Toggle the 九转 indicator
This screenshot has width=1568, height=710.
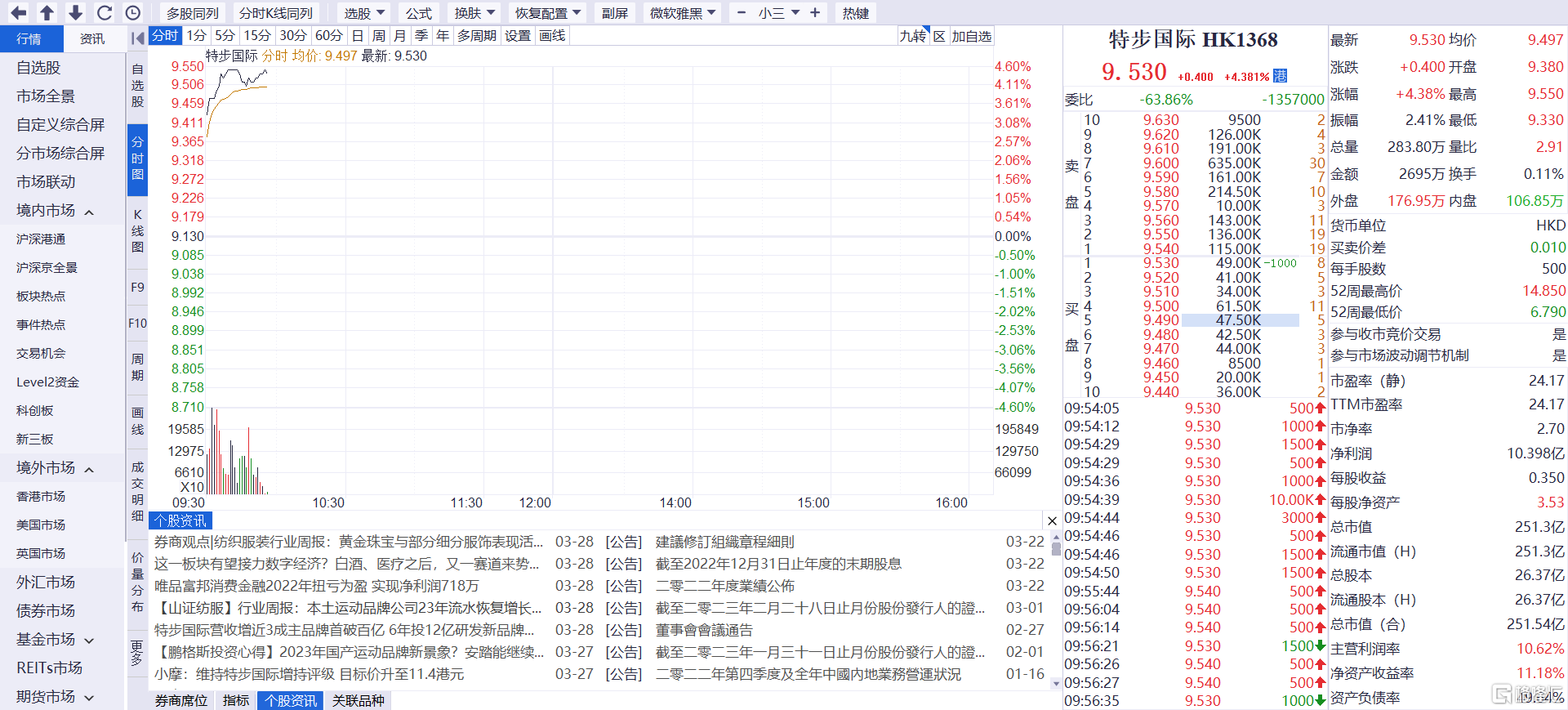tap(913, 36)
